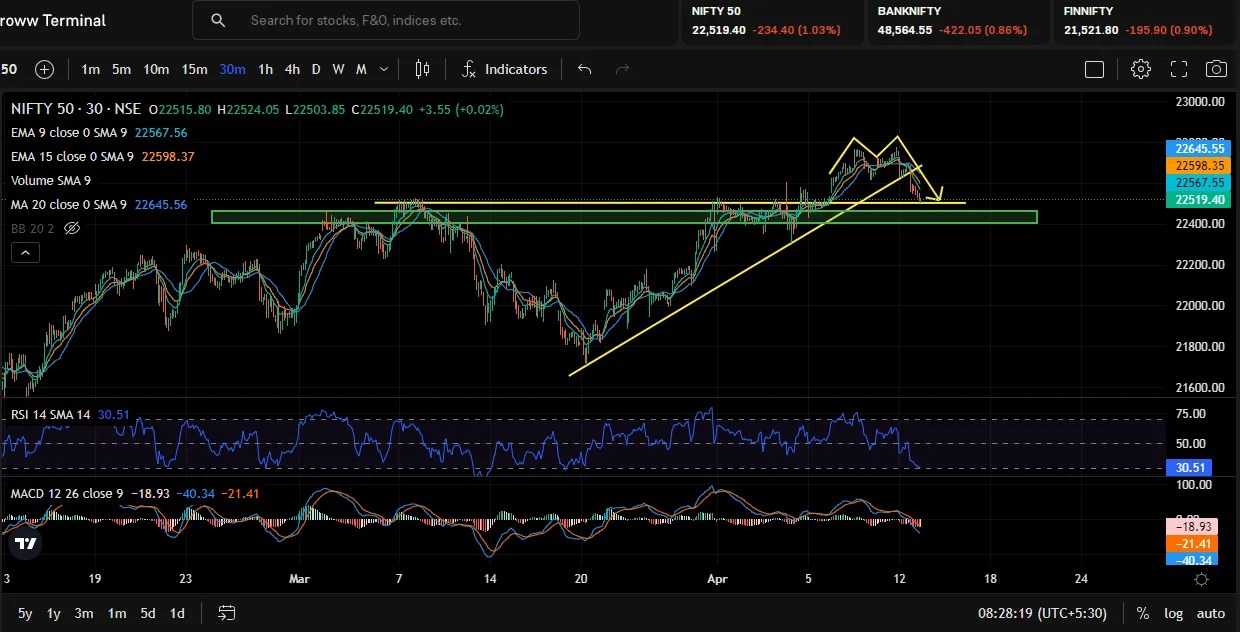This screenshot has height=632, width=1240.
Task: Open the Indicators panel
Action: click(x=504, y=69)
